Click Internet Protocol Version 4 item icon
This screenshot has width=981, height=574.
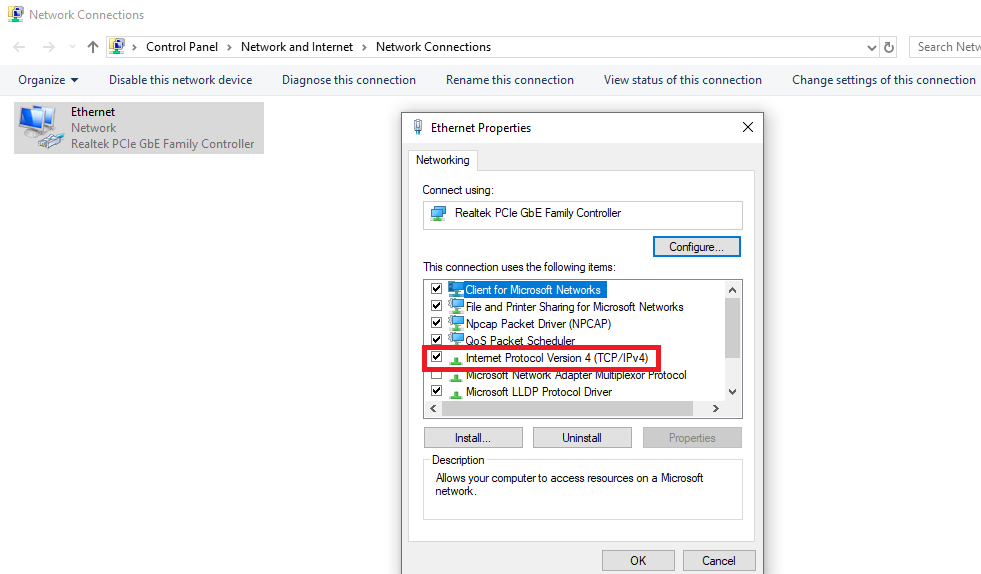point(456,359)
